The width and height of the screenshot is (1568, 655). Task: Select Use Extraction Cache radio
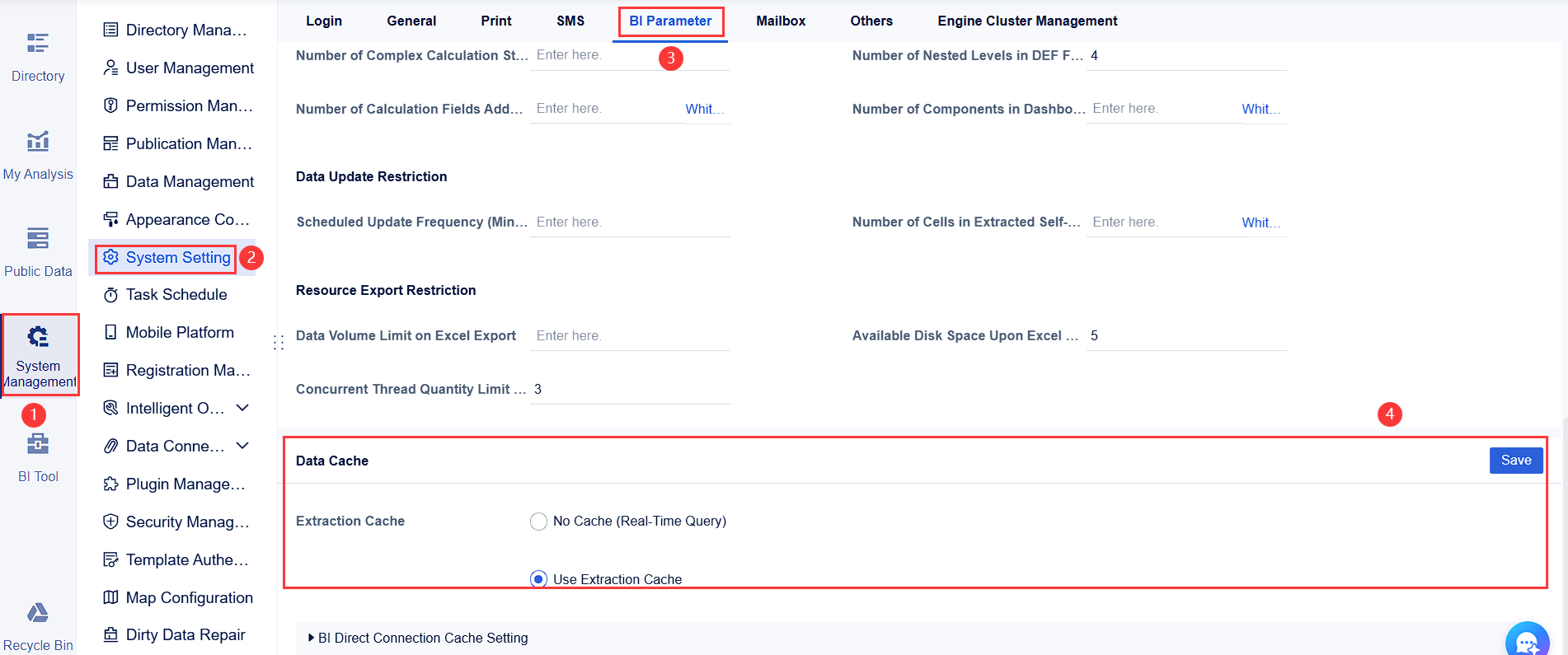538,579
